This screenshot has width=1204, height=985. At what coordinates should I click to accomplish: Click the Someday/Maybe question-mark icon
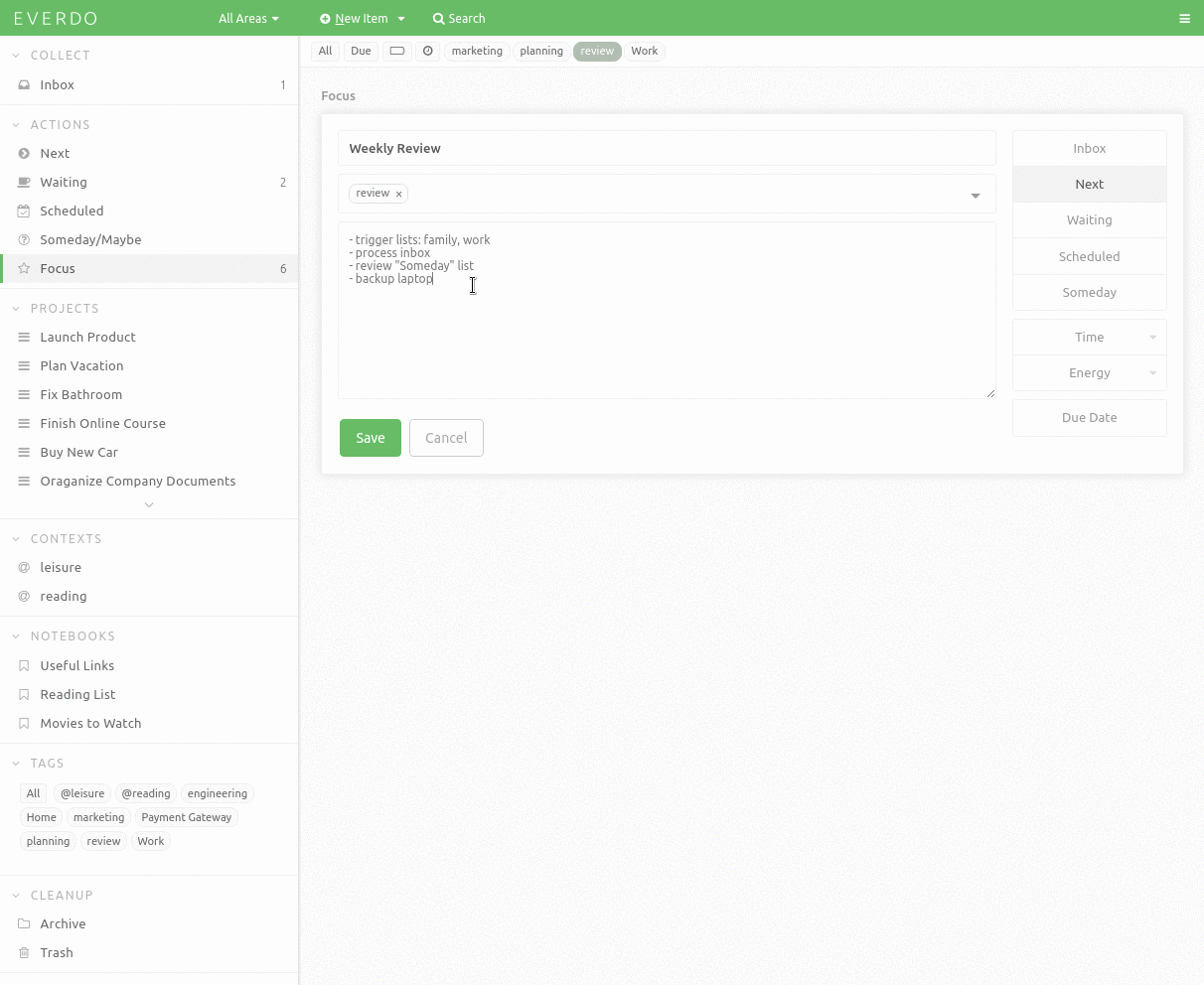23,239
